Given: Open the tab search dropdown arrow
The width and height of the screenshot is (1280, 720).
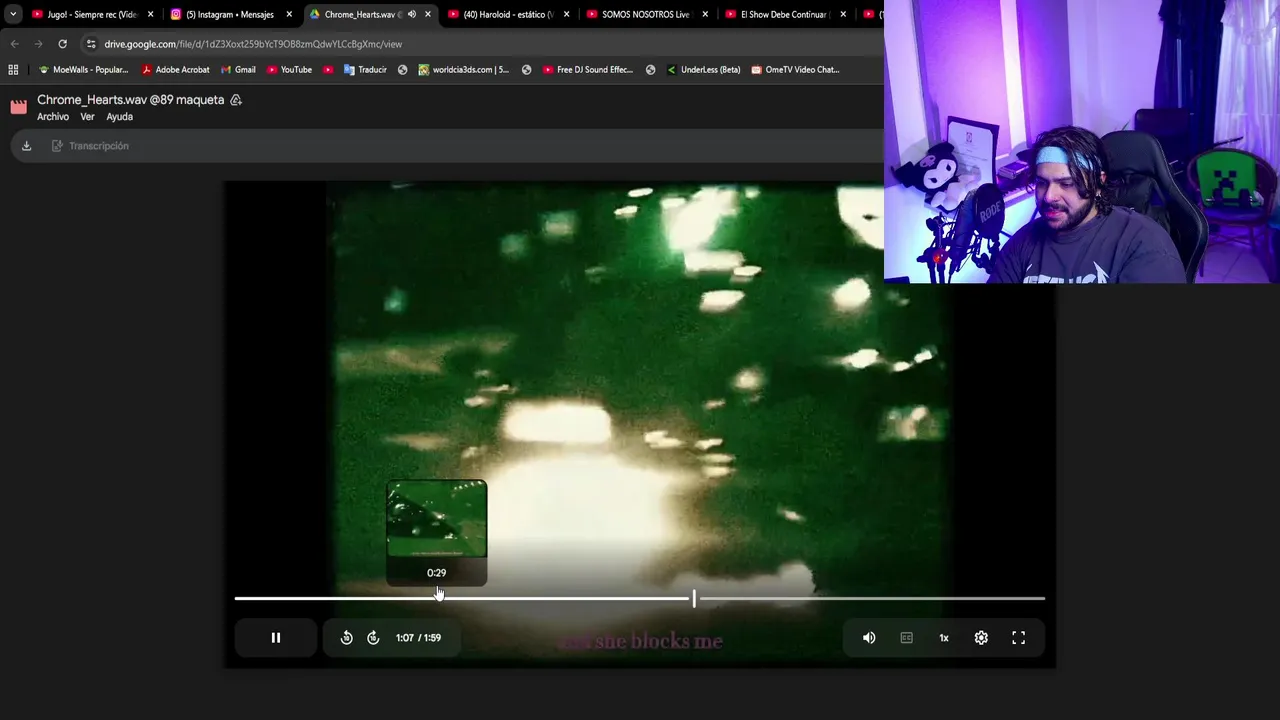Looking at the screenshot, I should point(12,14).
